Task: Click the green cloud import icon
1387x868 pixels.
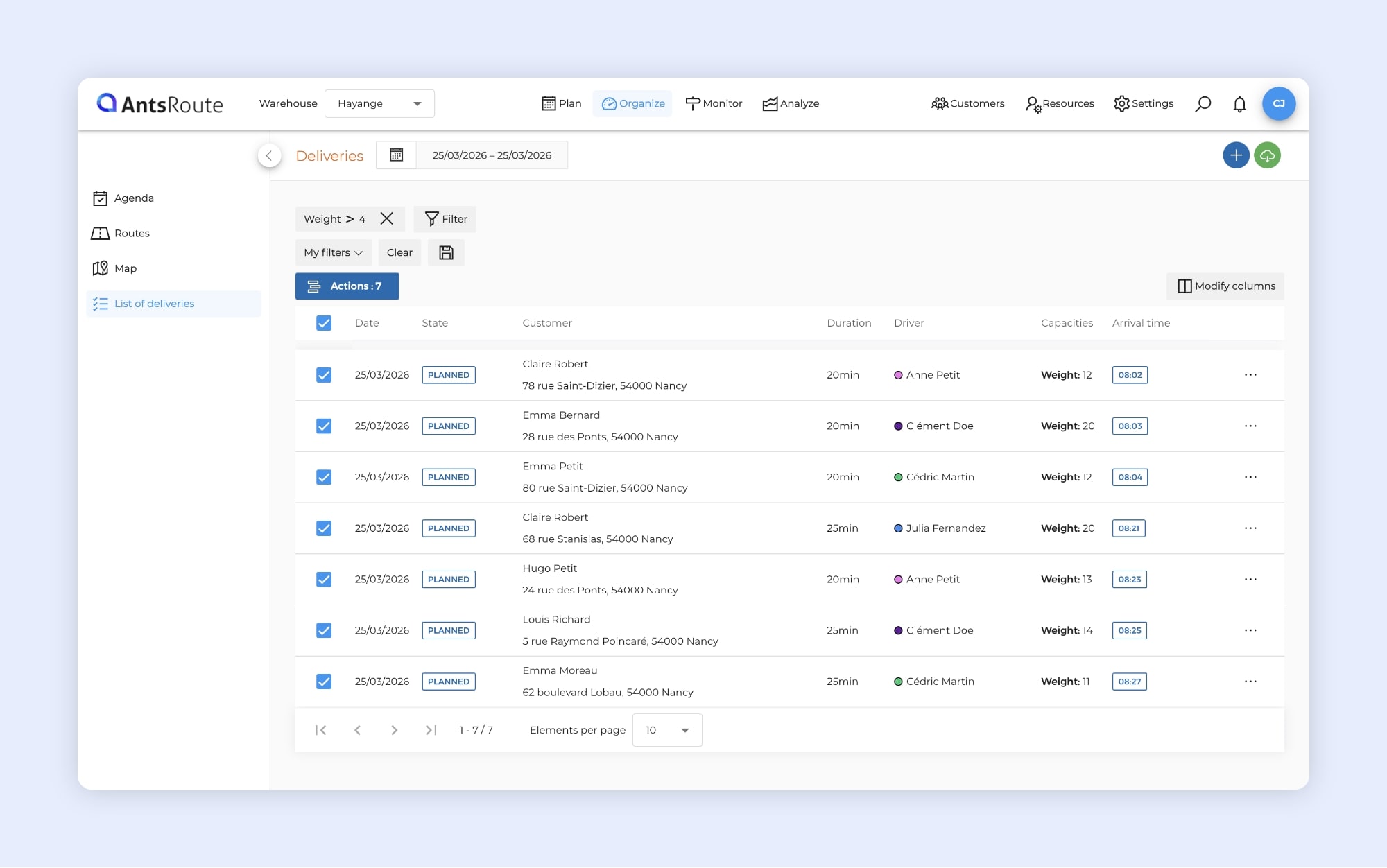Action: click(x=1267, y=155)
